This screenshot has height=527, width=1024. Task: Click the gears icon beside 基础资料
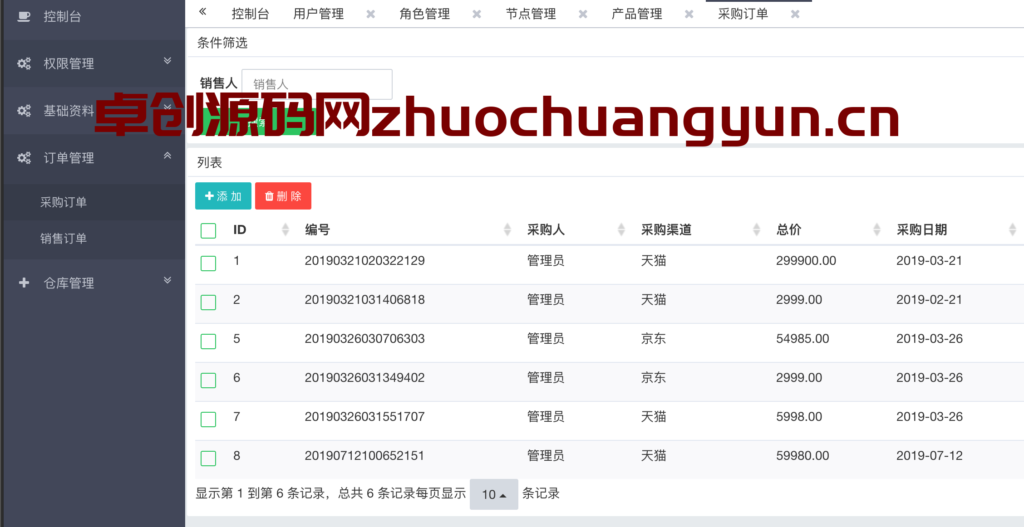coord(24,111)
